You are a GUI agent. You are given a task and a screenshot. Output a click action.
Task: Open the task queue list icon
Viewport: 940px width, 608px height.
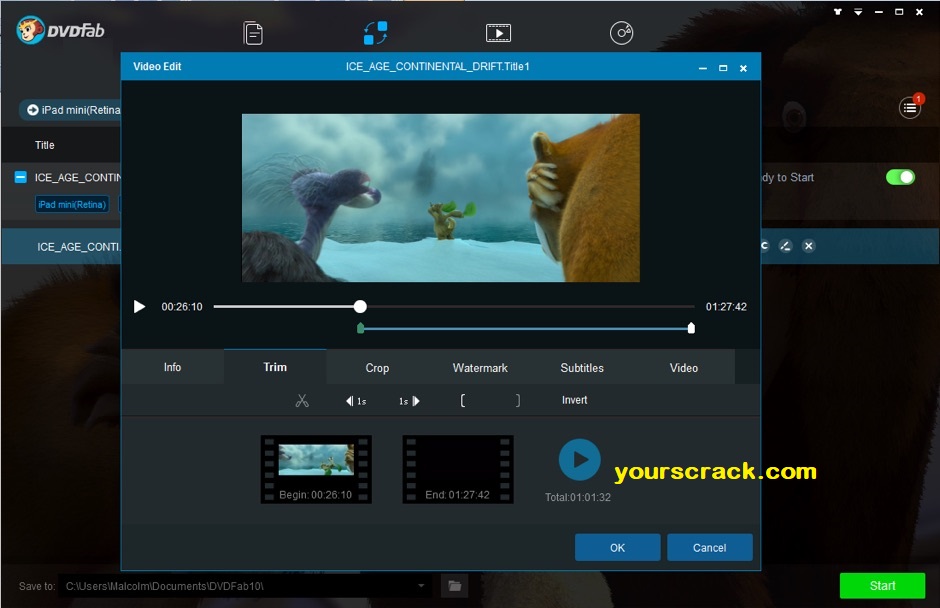(x=910, y=108)
